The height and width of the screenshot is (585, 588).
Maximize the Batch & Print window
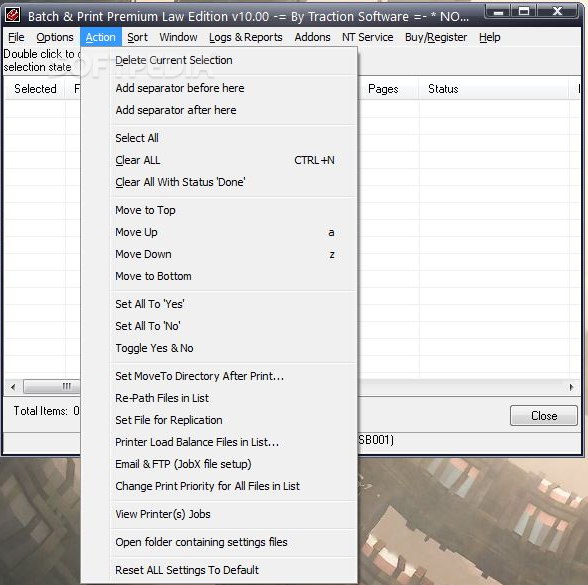pos(524,12)
